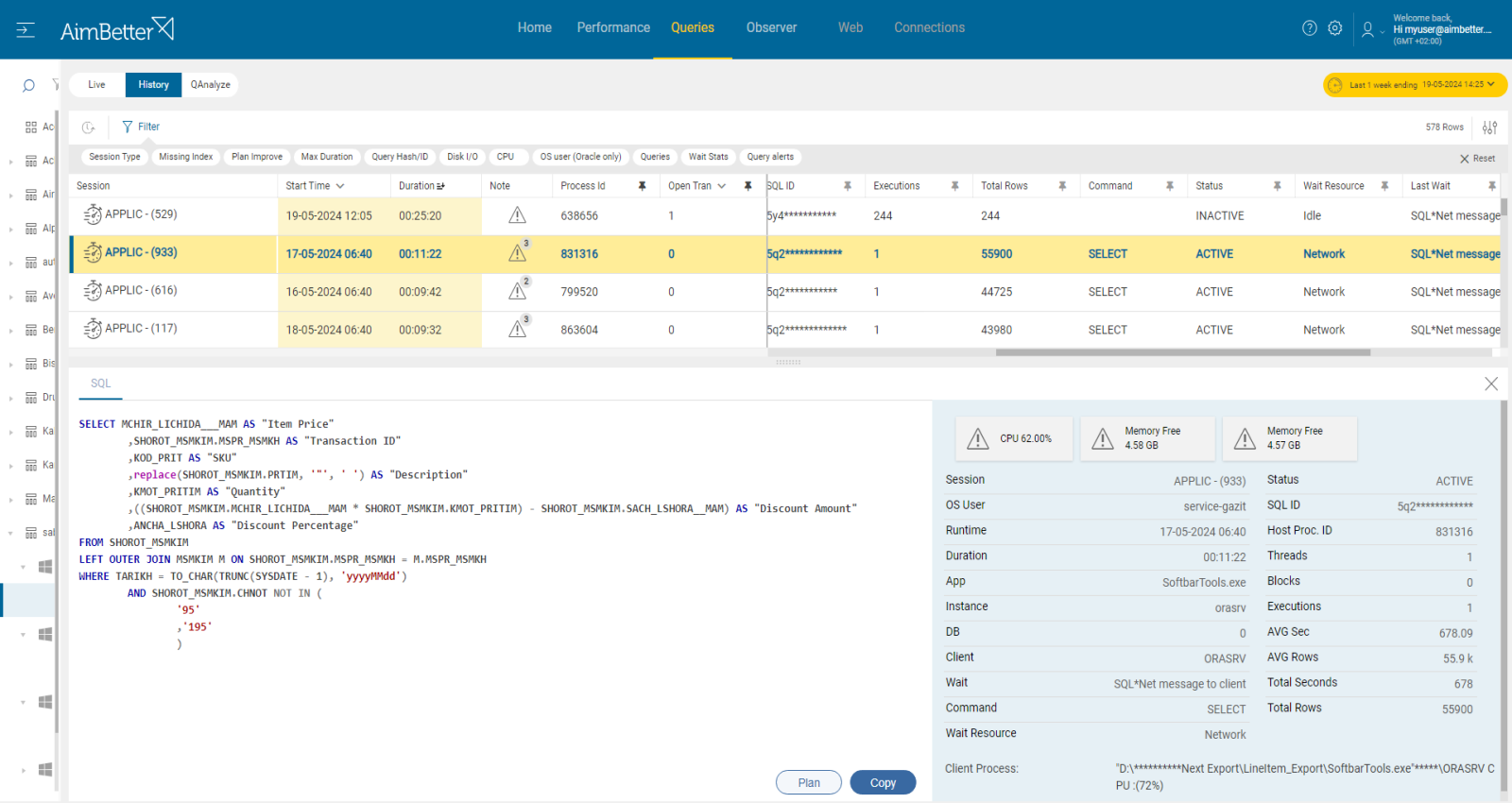Apply the Query alerts filter chip
The width and height of the screenshot is (1512, 803).
pos(770,157)
